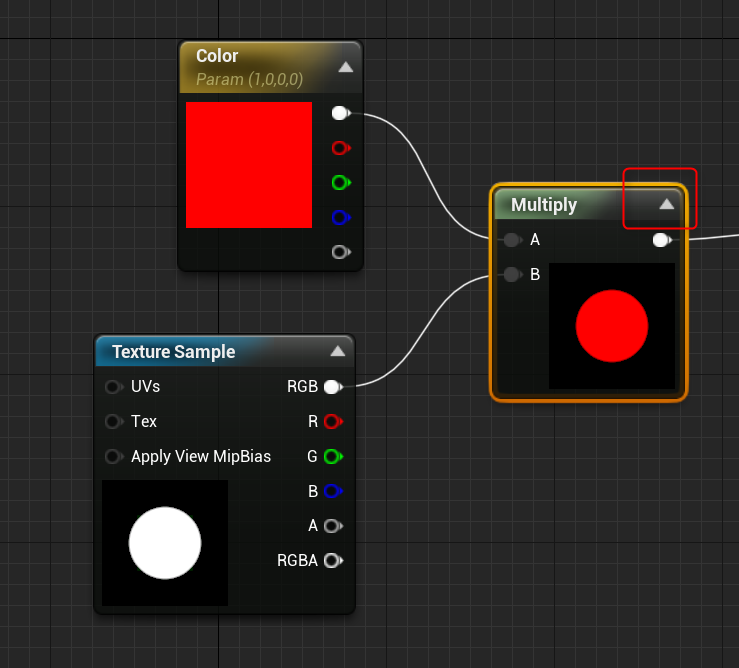739x668 pixels.
Task: Click the Apply View MipBias label
Action: 201,456
